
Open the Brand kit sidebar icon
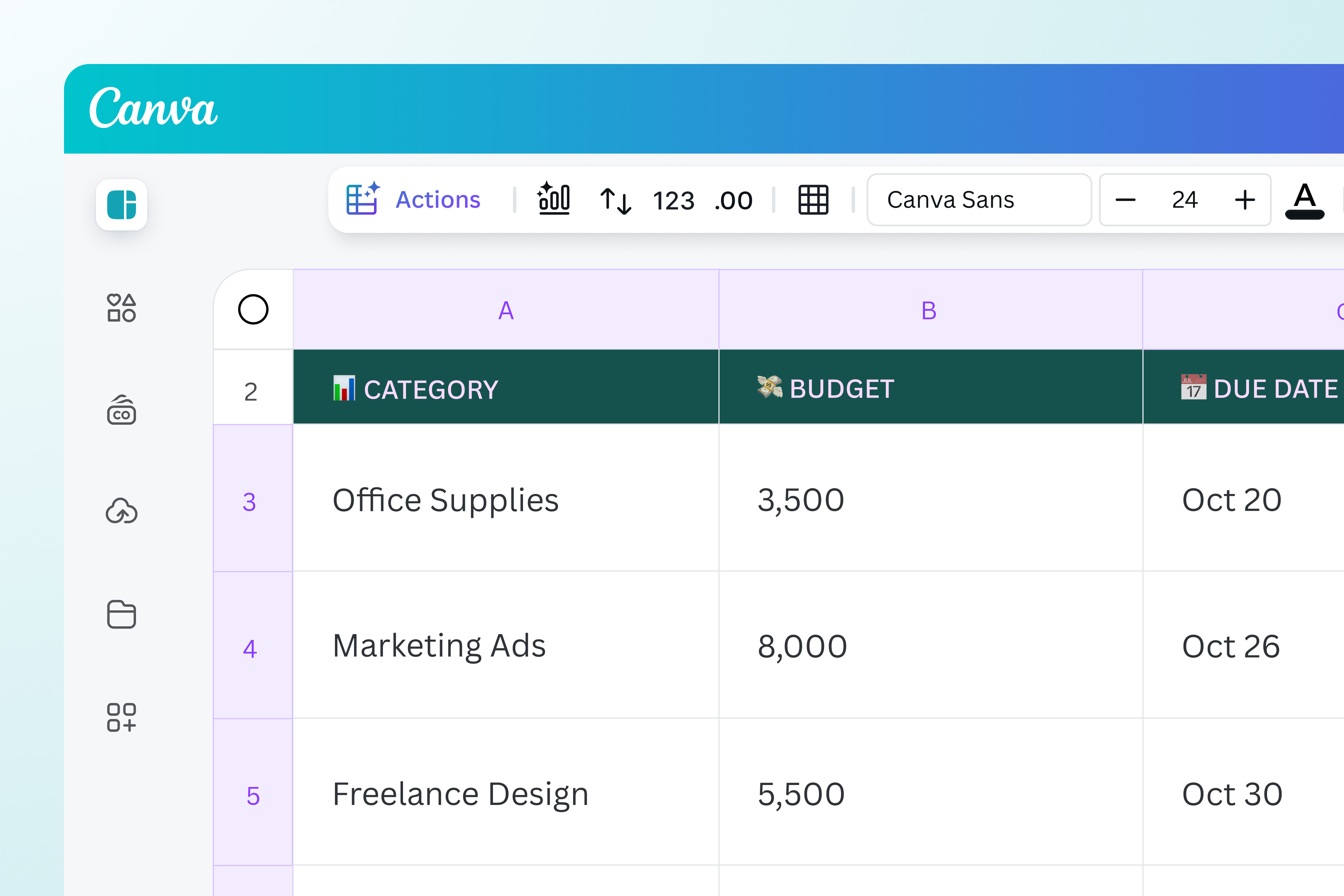point(121,410)
